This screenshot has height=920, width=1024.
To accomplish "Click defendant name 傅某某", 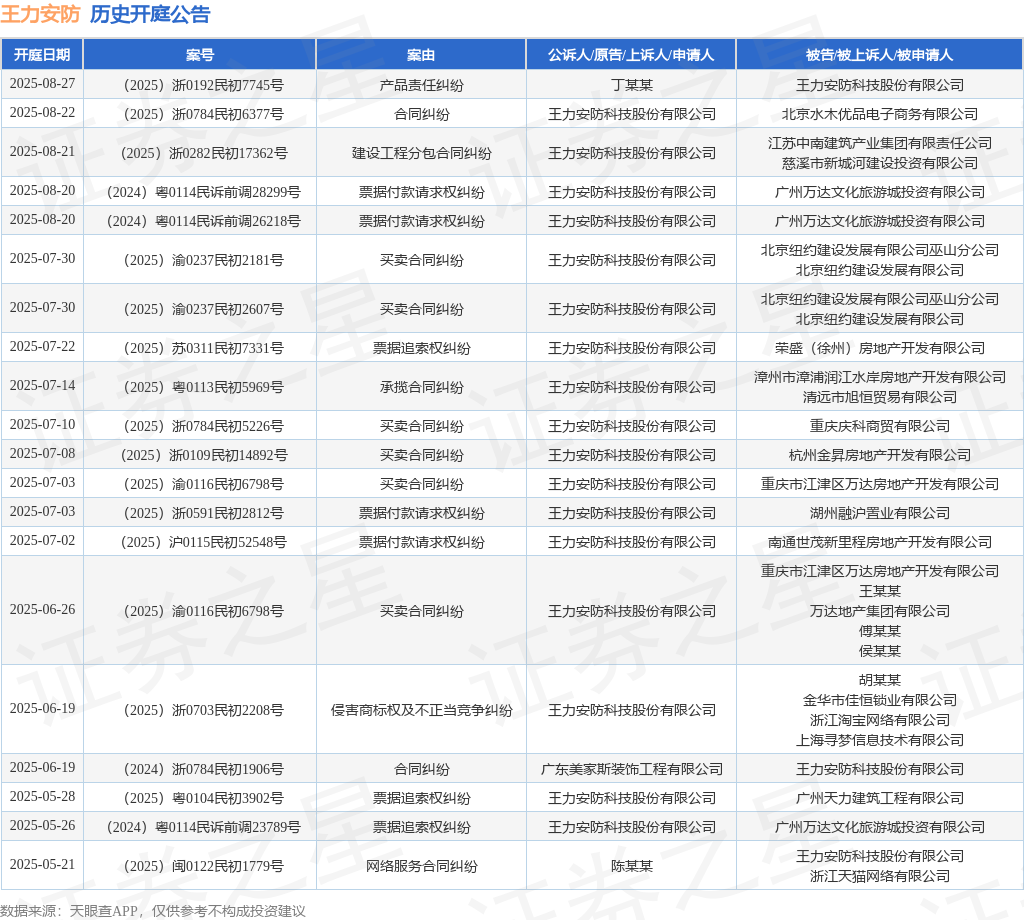I will (880, 631).
